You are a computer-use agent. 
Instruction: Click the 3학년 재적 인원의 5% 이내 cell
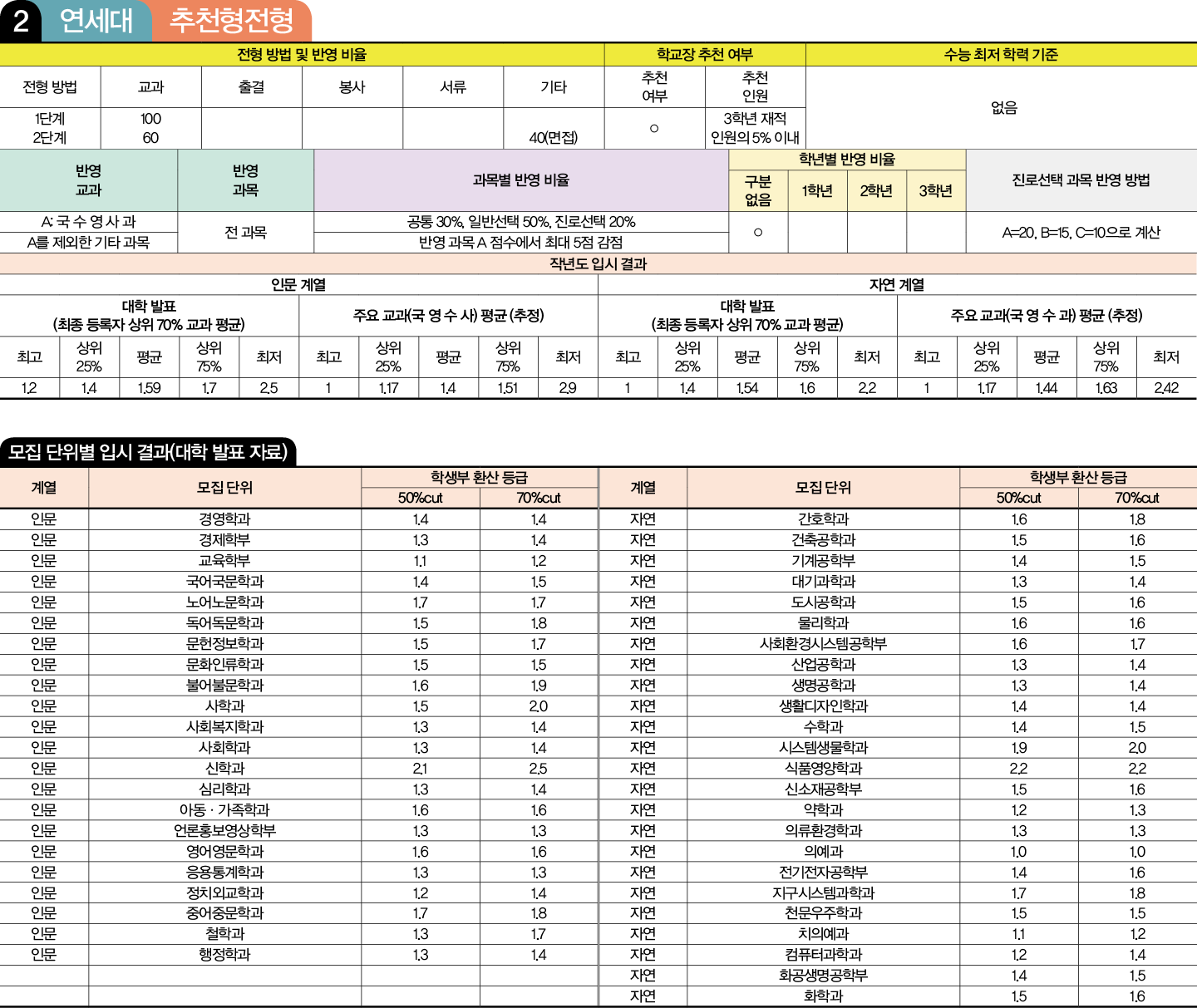755,129
